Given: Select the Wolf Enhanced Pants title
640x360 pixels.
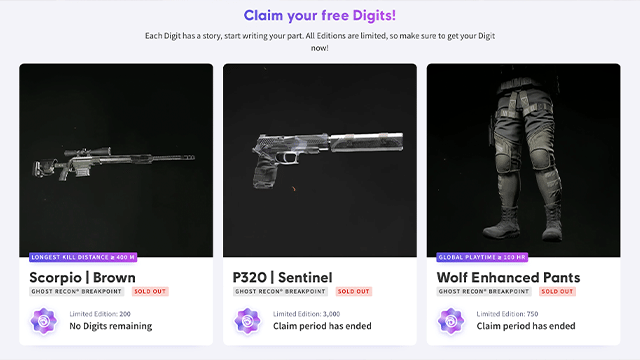Looking at the screenshot, I should coord(508,278).
